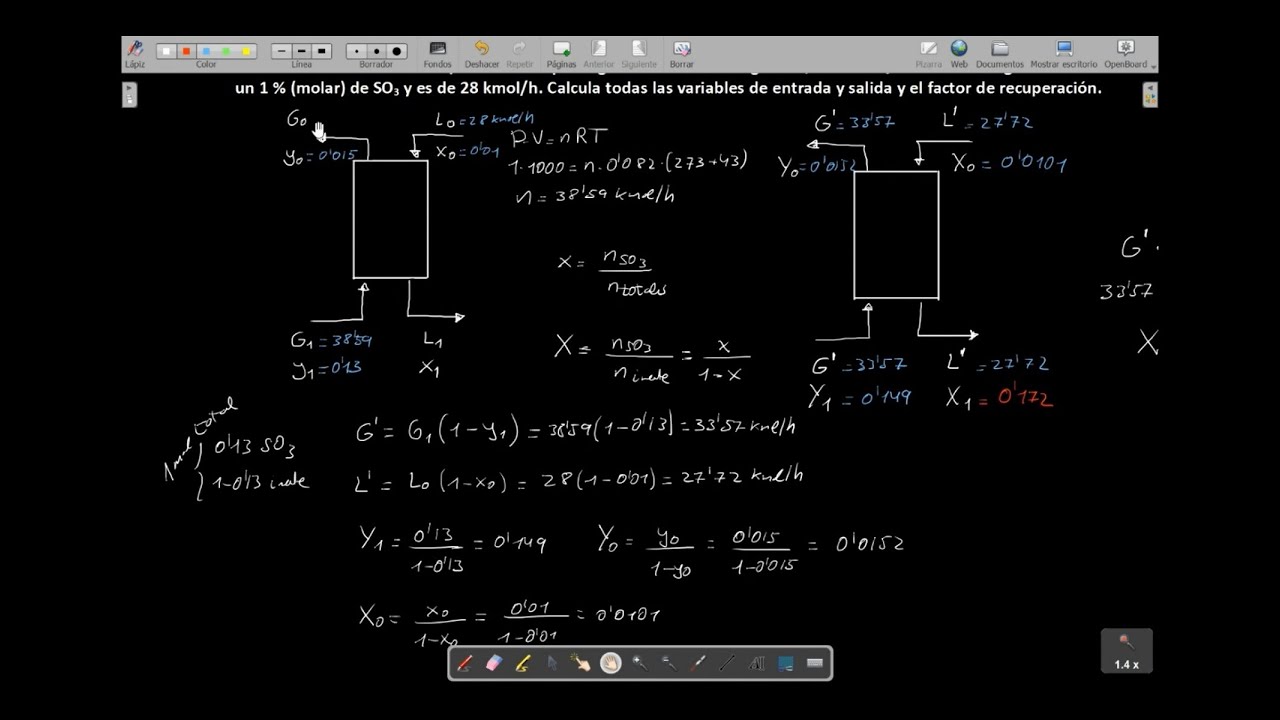Screen dimensions: 1280x720
Task: Select the medium line width
Action: tap(302, 51)
